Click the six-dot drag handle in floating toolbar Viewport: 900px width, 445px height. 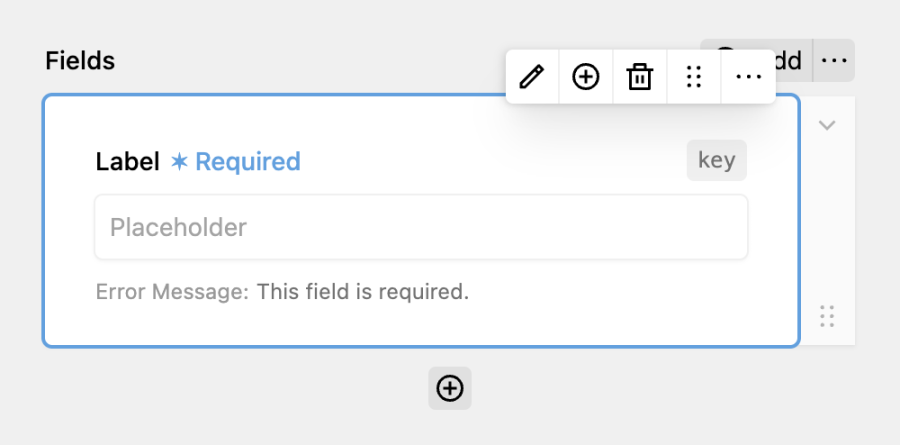693,76
